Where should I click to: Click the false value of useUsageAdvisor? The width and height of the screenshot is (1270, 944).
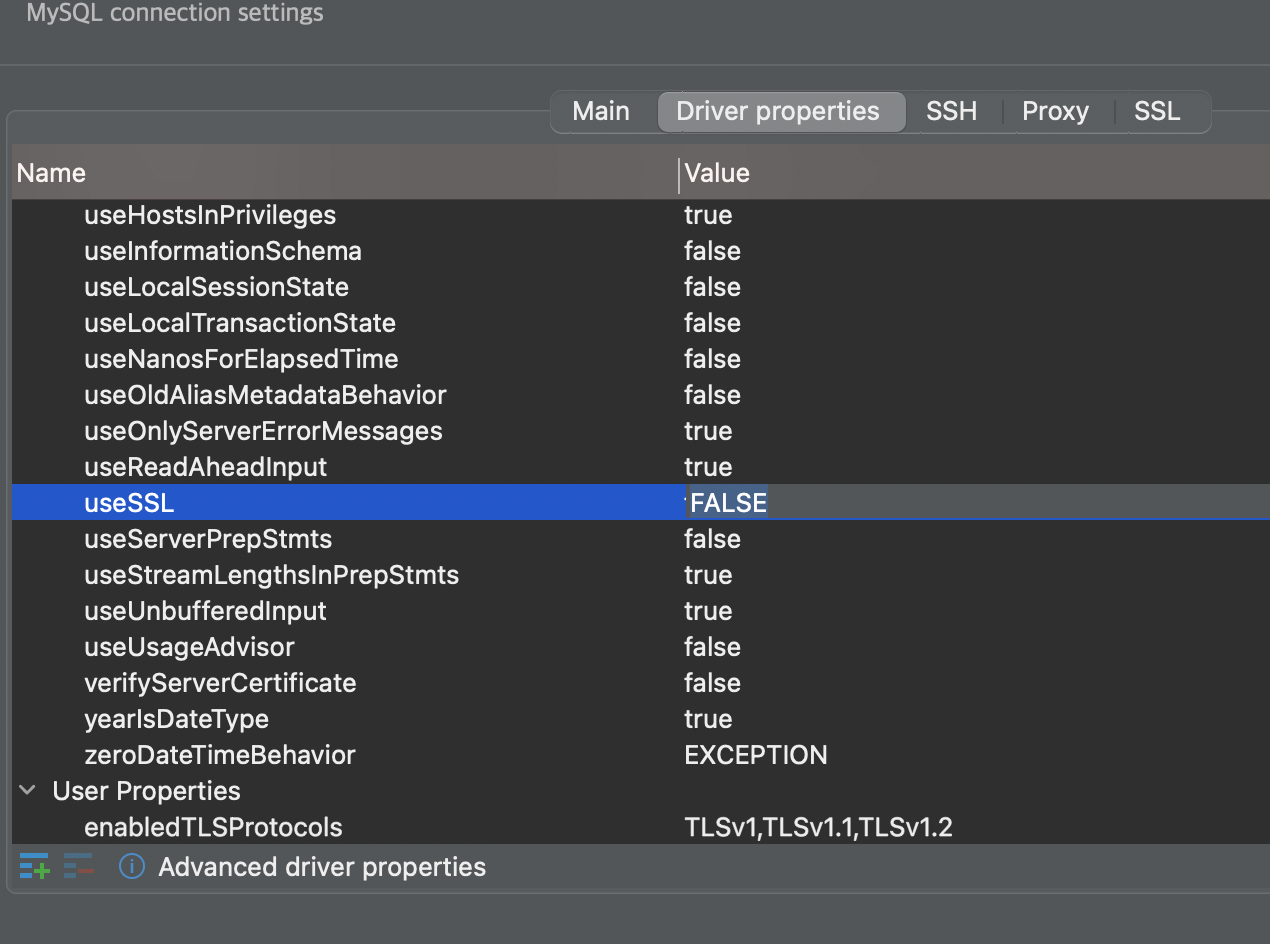[712, 647]
